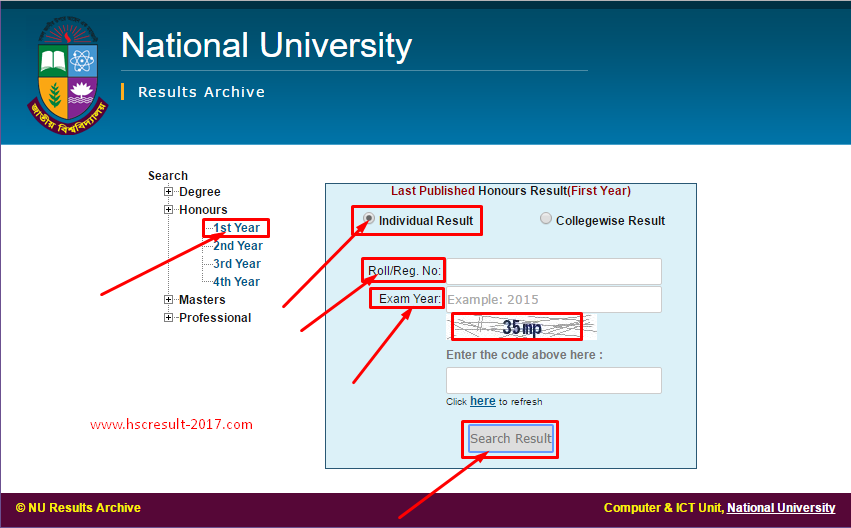Select Honours 1st Year results

point(236,228)
